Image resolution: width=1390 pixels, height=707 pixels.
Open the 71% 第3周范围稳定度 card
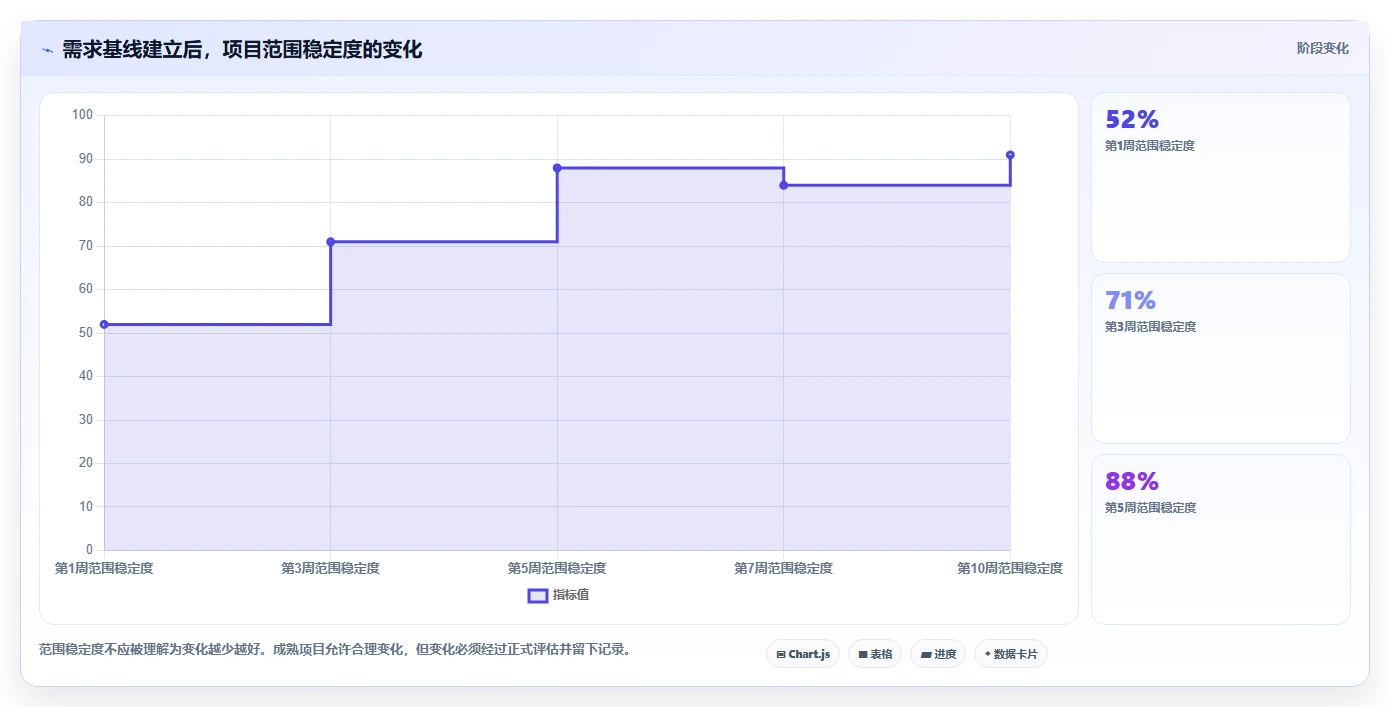1221,358
